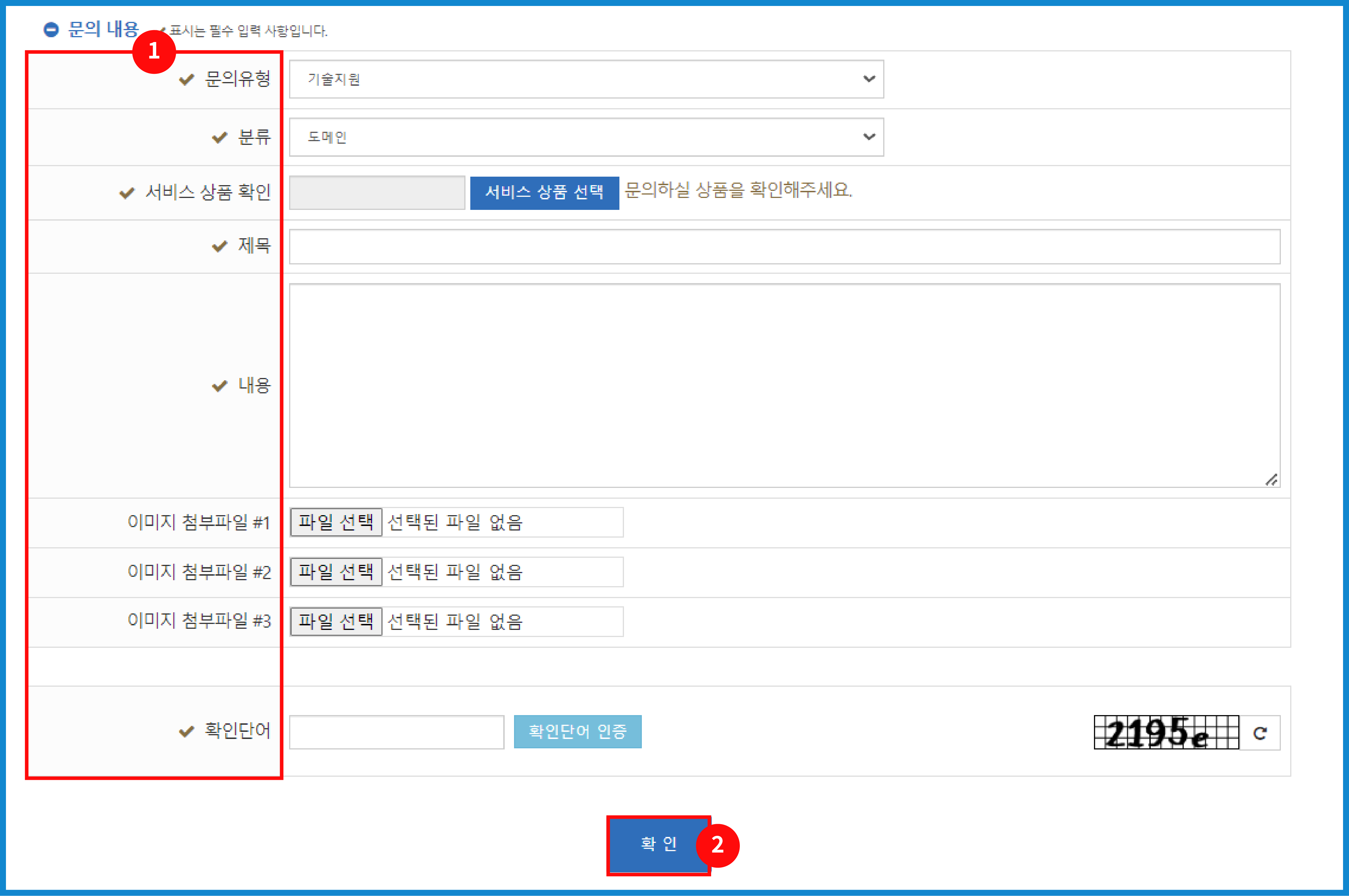Choose file for 이미지 첨부파일 #3
1349x896 pixels.
[x=336, y=621]
